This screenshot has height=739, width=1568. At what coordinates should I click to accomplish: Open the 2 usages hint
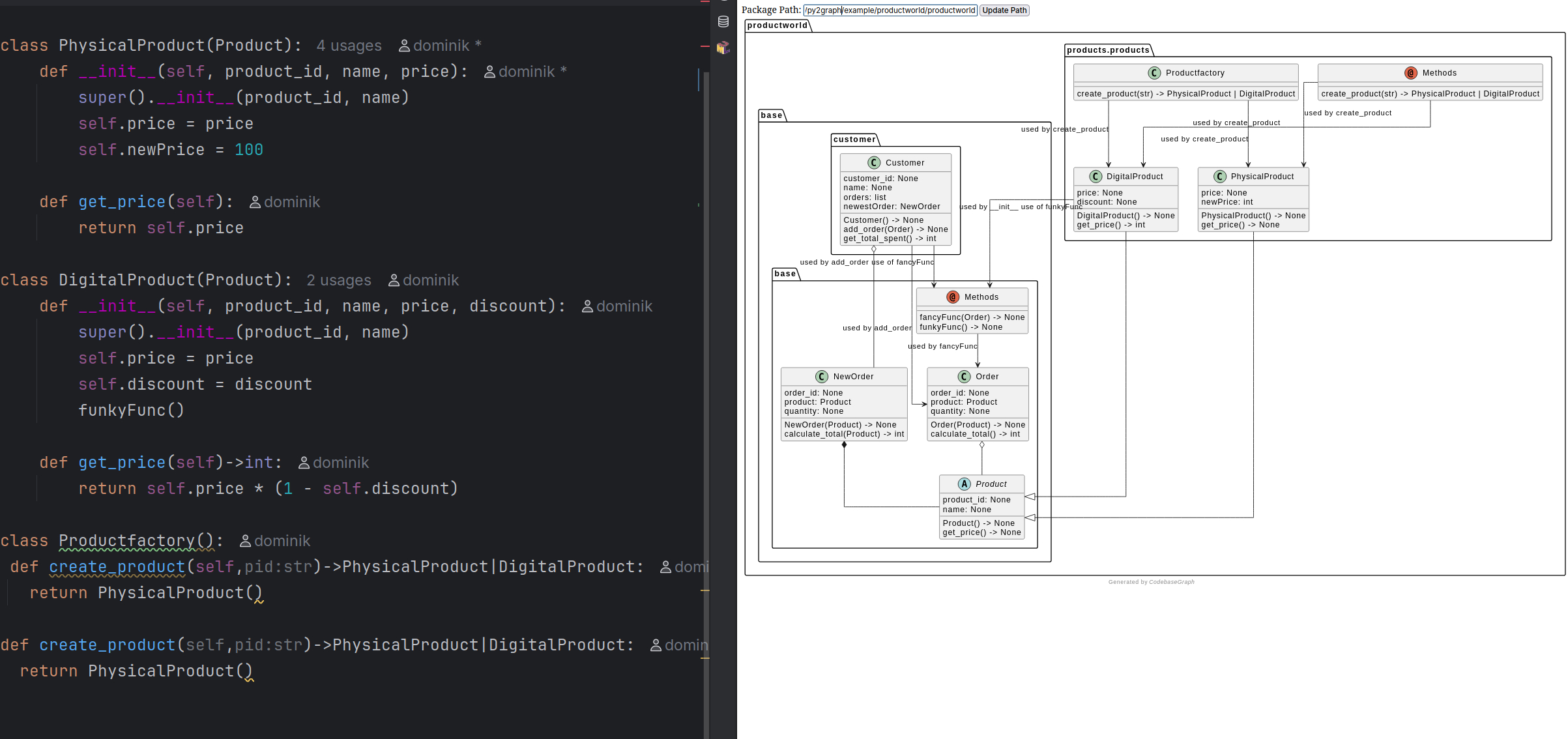[x=339, y=280]
